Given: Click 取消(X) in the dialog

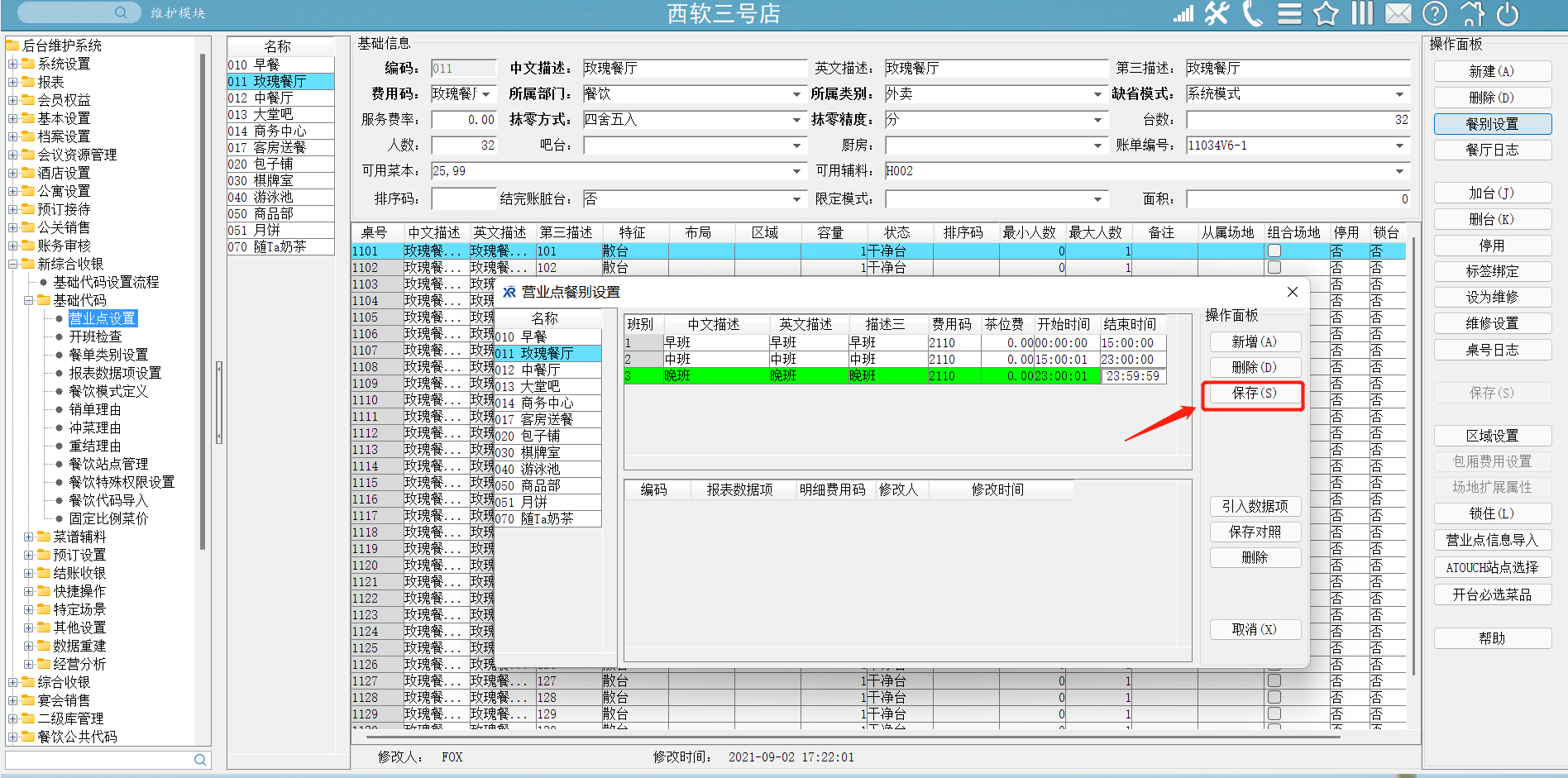Looking at the screenshot, I should click(1254, 629).
